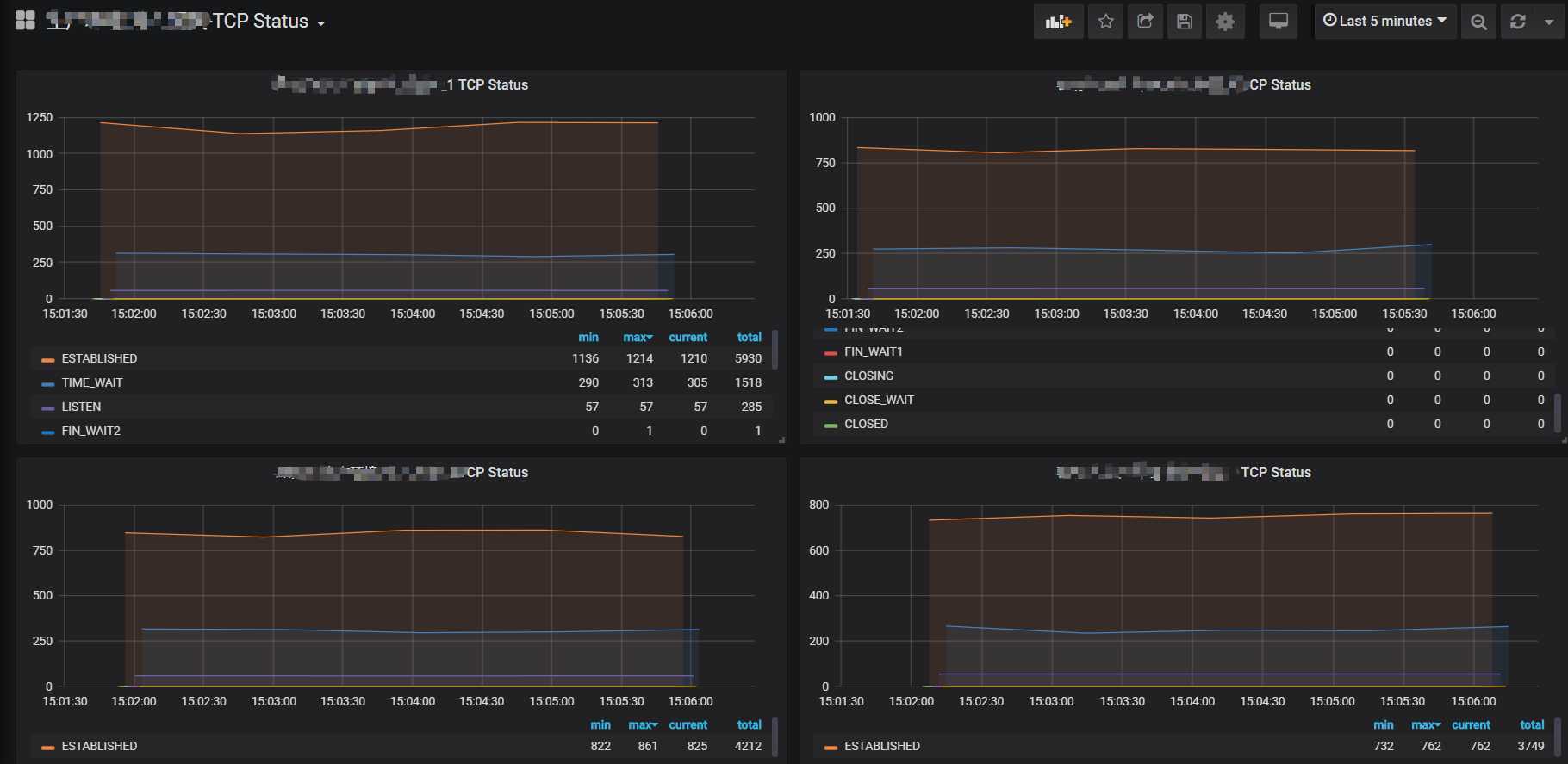Toggle ESTABLISHED series in first panel legend
Screen dimensions: 1568x764
[99, 358]
